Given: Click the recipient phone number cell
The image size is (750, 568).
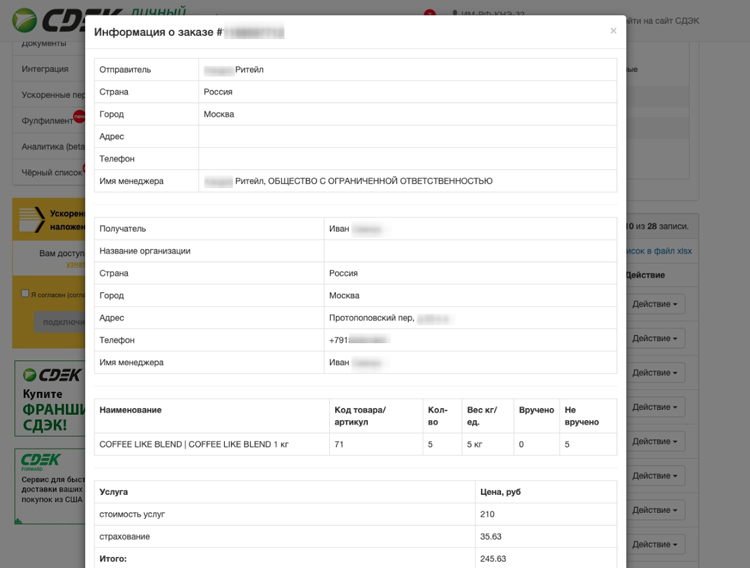Looking at the screenshot, I should click(x=471, y=340).
